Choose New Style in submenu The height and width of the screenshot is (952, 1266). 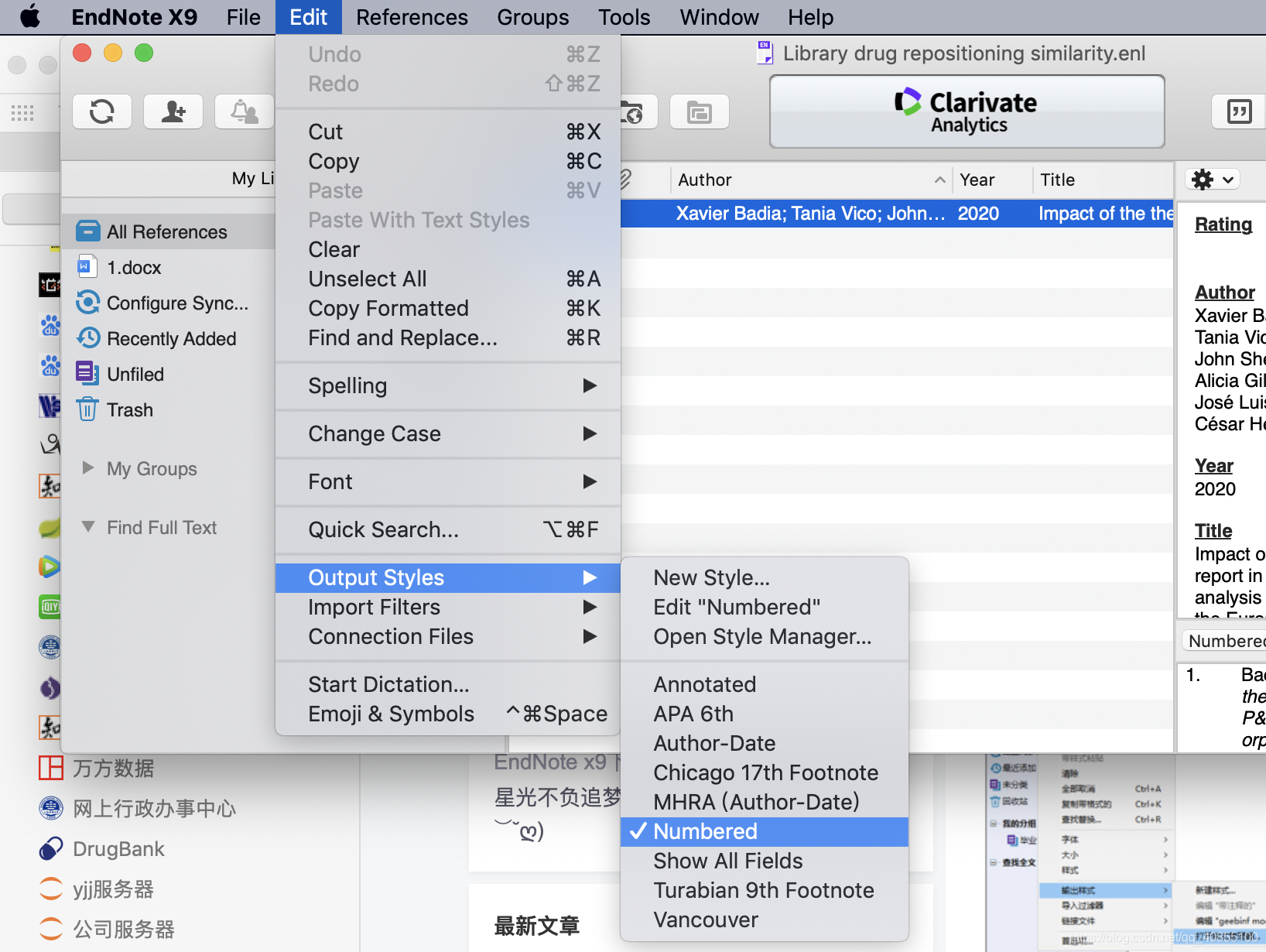[765, 577]
